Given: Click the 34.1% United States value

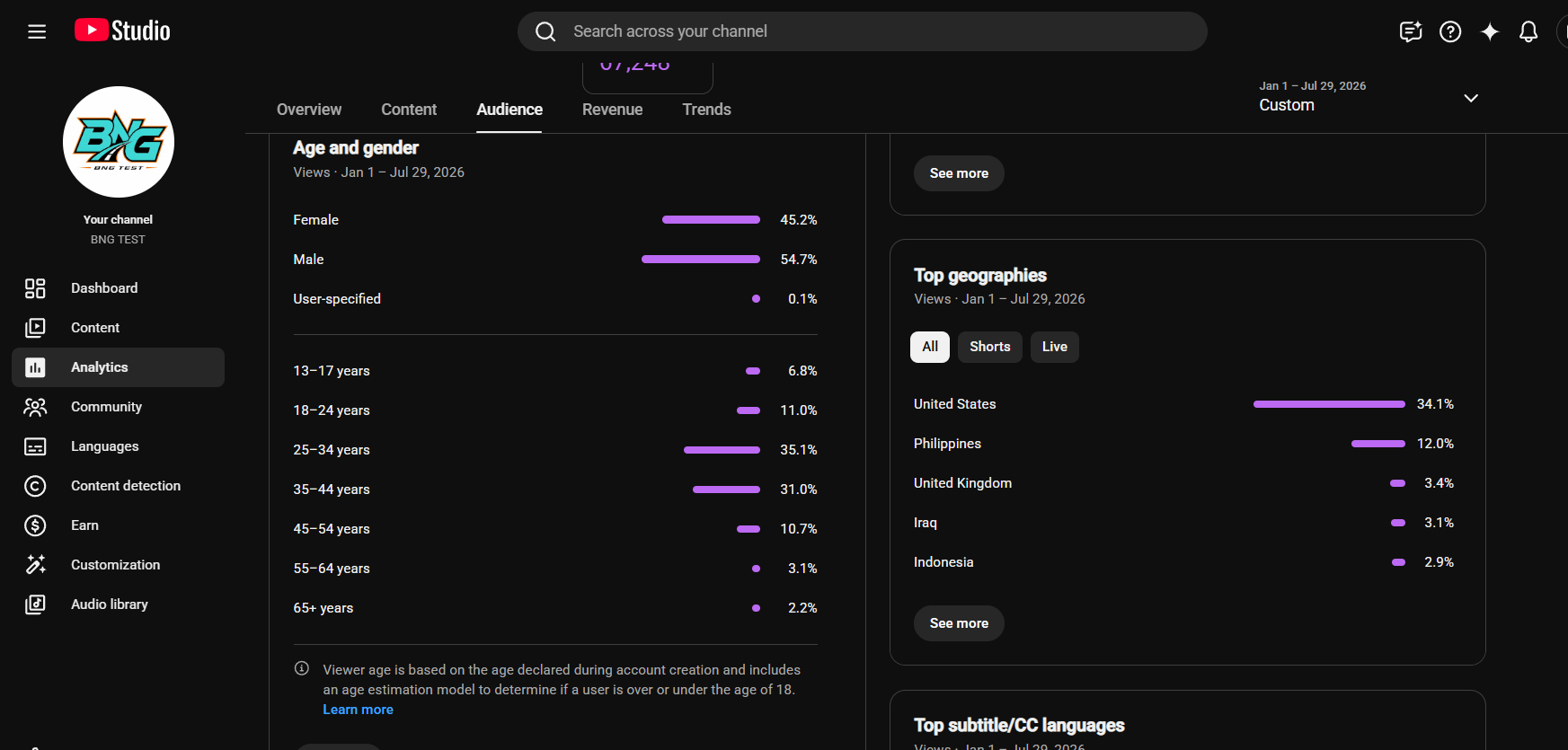Looking at the screenshot, I should 1435,404.
